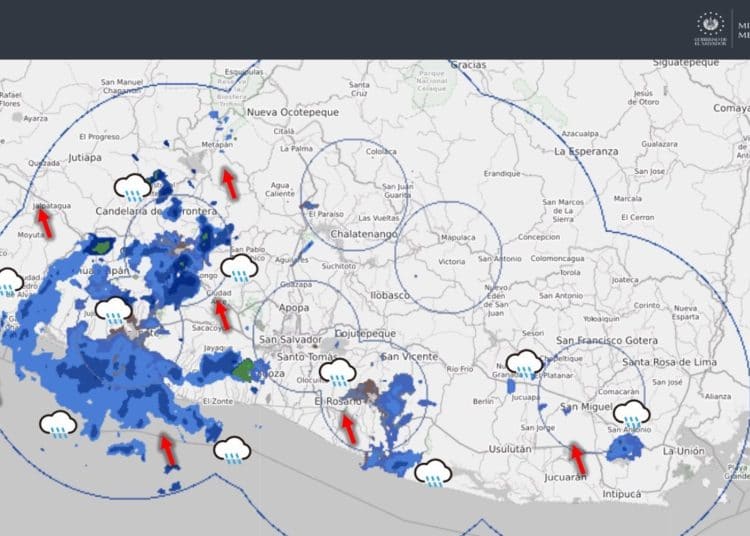Click the Nueva Ocotepeque label

point(293,112)
